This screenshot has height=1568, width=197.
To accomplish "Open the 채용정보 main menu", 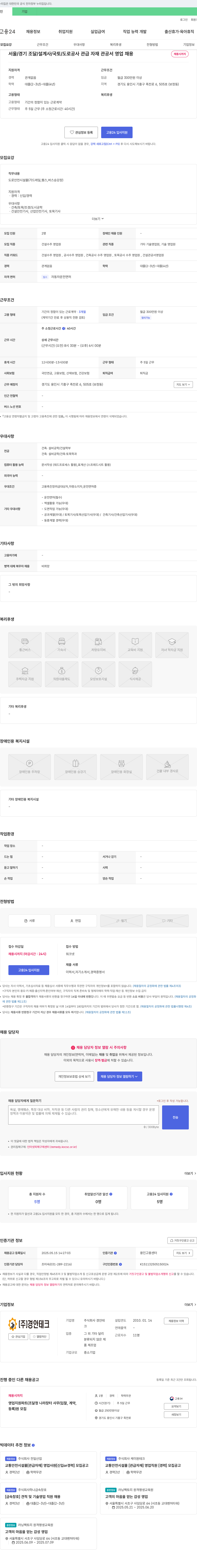I will coord(33,32).
